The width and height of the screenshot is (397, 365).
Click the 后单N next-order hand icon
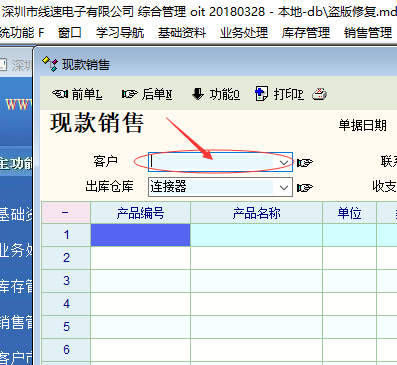[x=130, y=94]
